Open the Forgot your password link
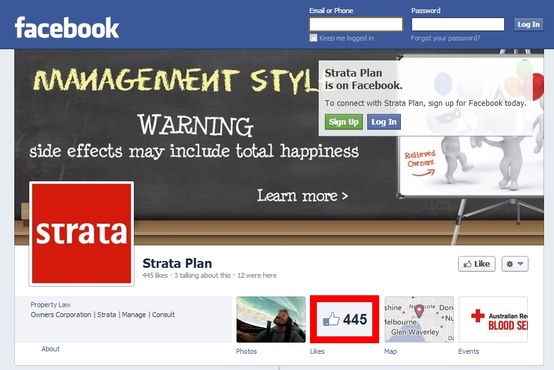The width and height of the screenshot is (554, 370). coord(445,38)
